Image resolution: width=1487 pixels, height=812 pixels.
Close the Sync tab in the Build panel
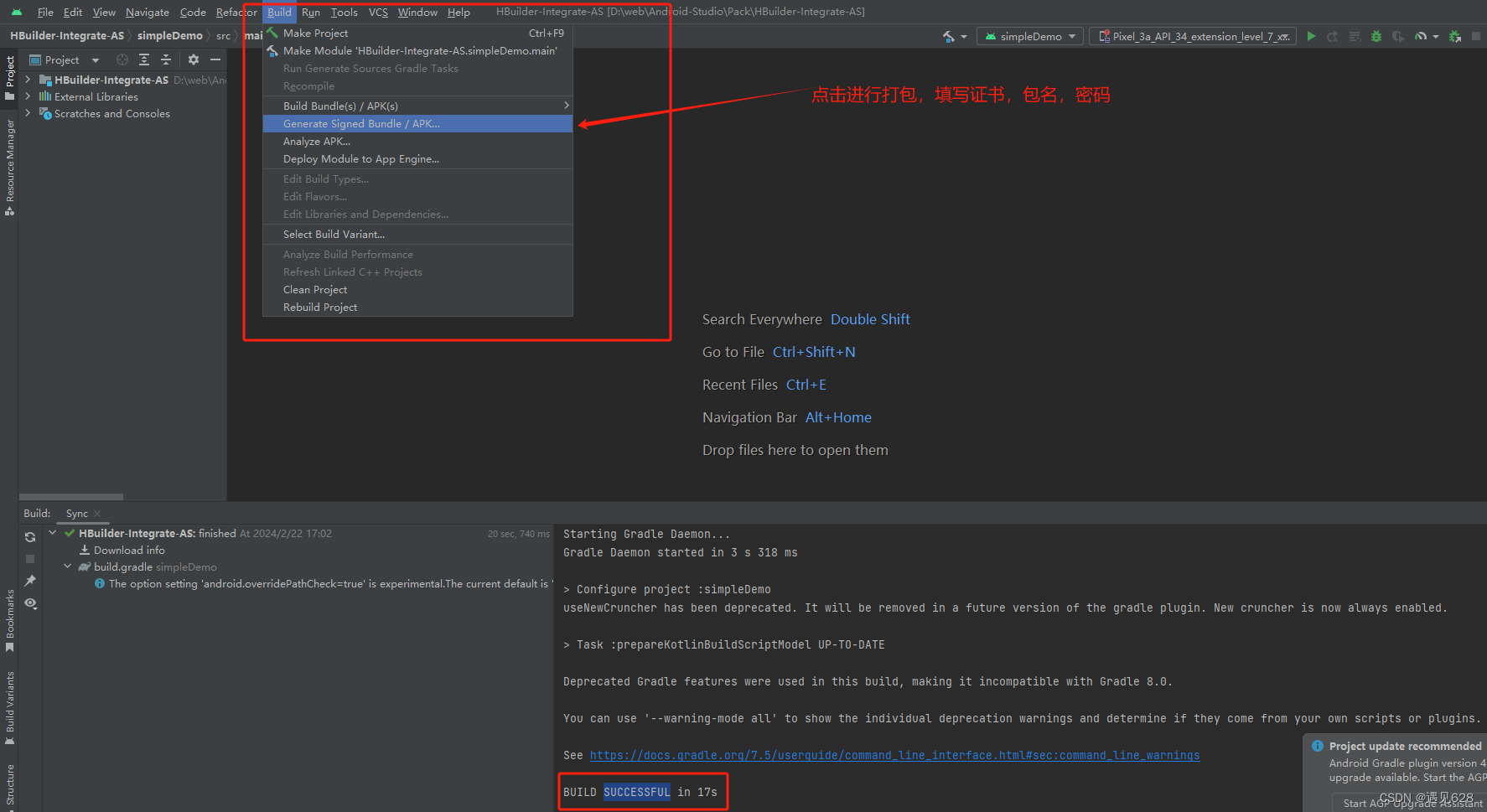tap(97, 513)
